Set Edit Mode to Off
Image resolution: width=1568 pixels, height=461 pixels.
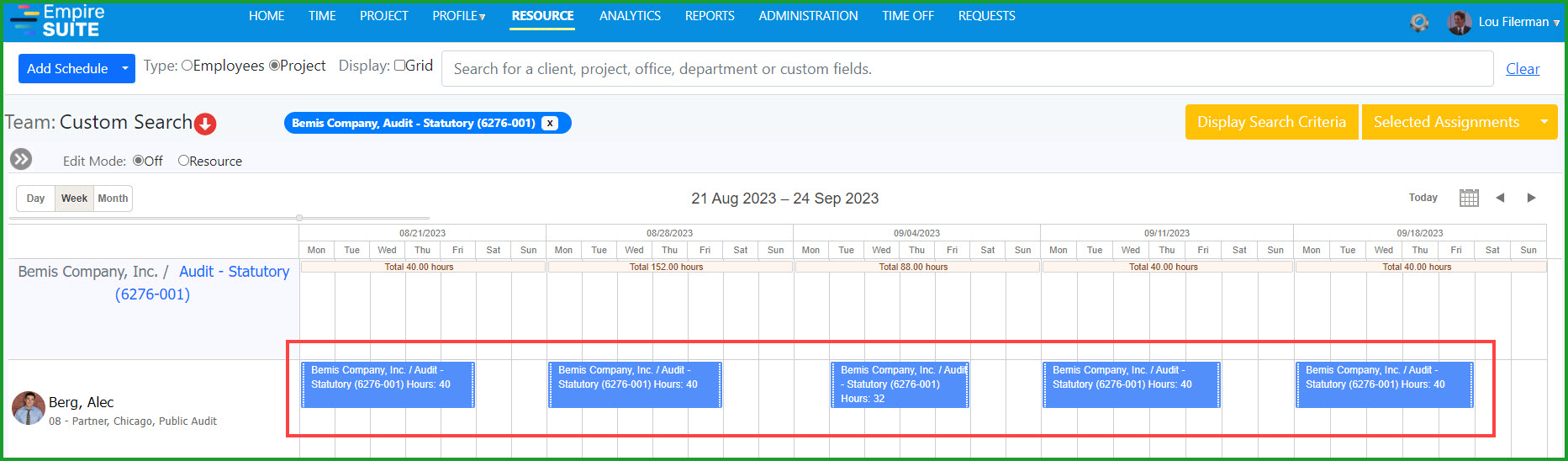(x=138, y=161)
